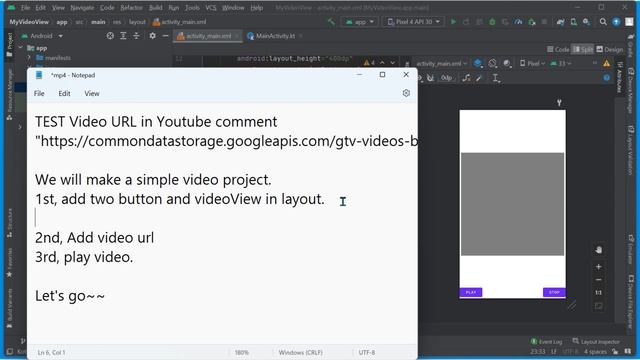Screen dimensions: 640x360
Task: Collapse the app module tree node
Action: pos(21,48)
